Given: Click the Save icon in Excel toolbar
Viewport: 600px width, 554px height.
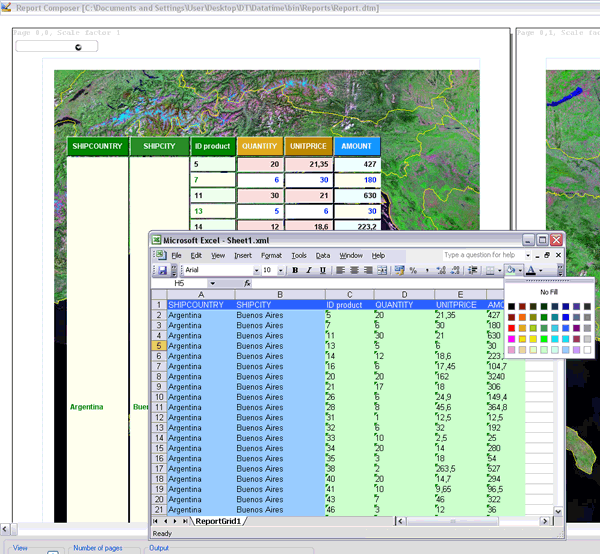Looking at the screenshot, I should click(x=163, y=270).
